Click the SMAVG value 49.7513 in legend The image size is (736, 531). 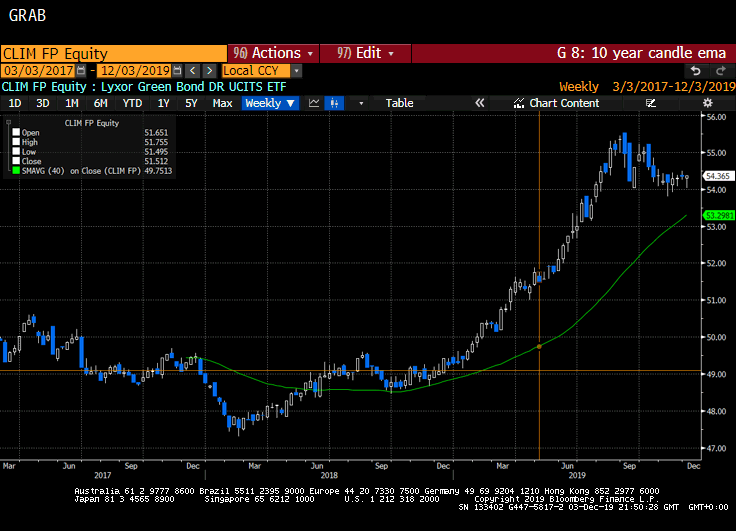coord(158,171)
